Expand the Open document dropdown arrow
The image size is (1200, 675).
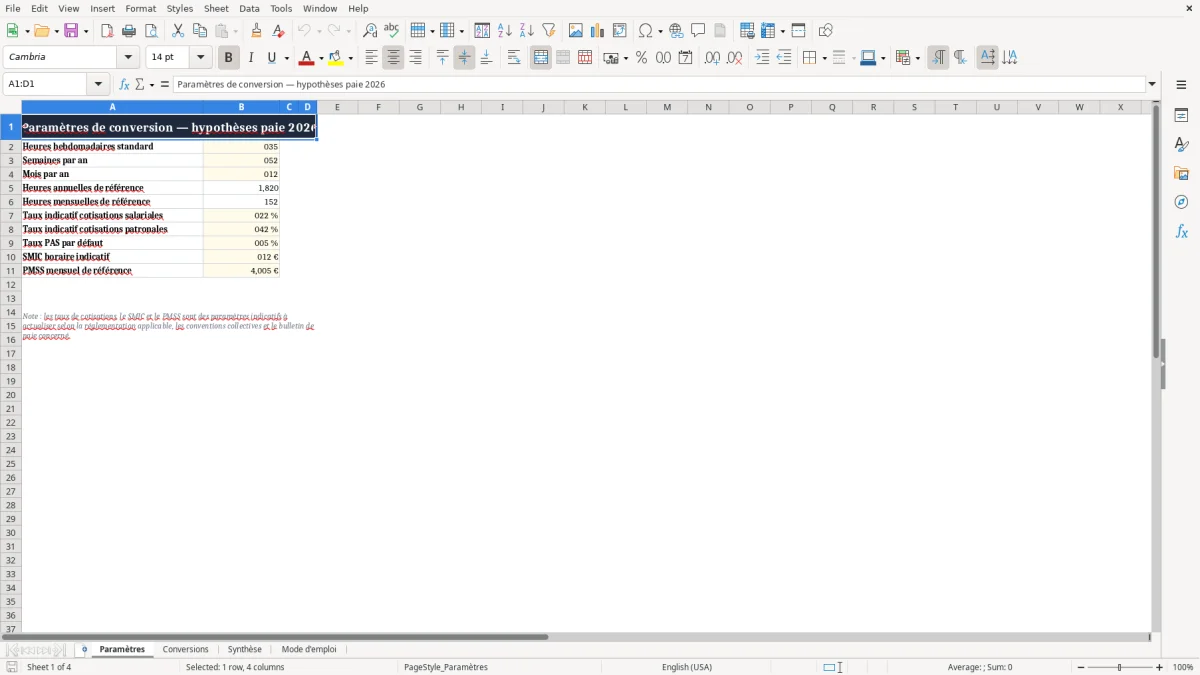point(55,31)
